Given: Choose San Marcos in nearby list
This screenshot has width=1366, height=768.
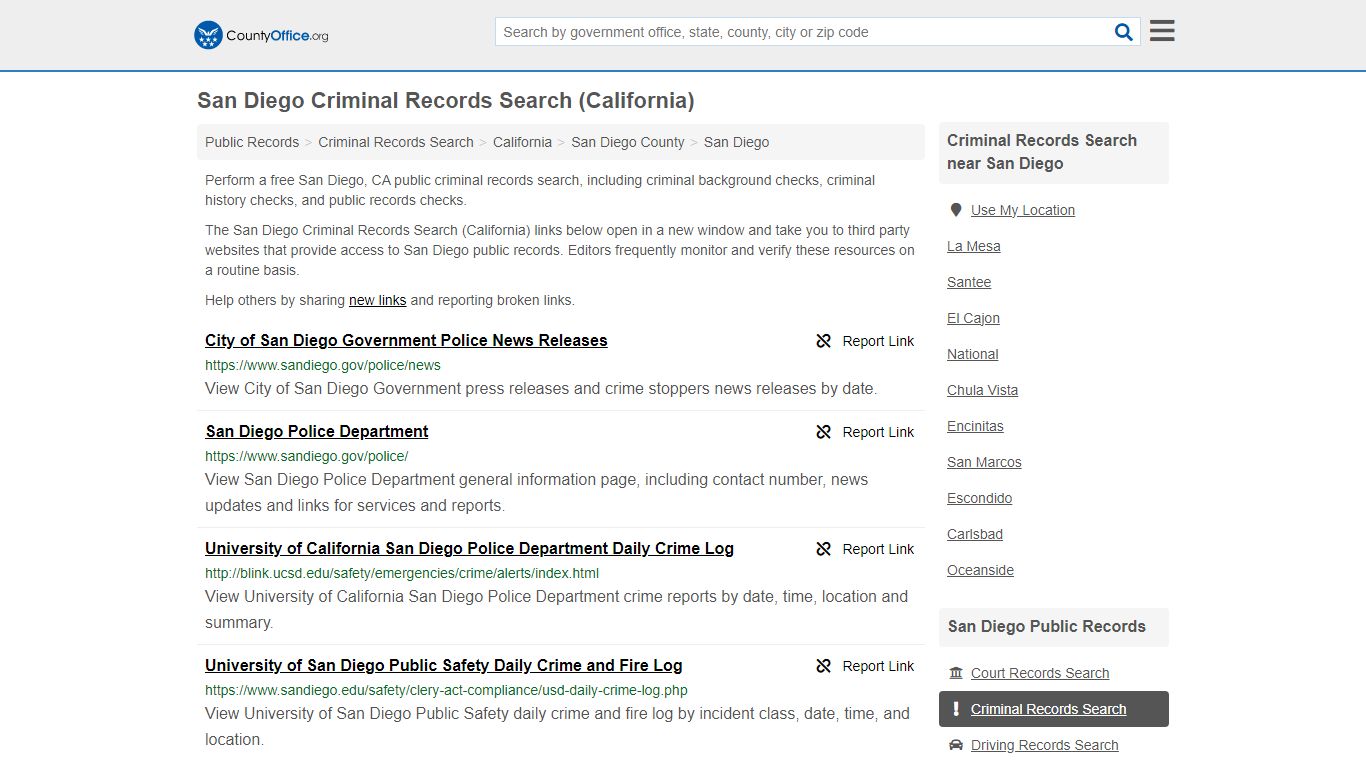Looking at the screenshot, I should 984,462.
